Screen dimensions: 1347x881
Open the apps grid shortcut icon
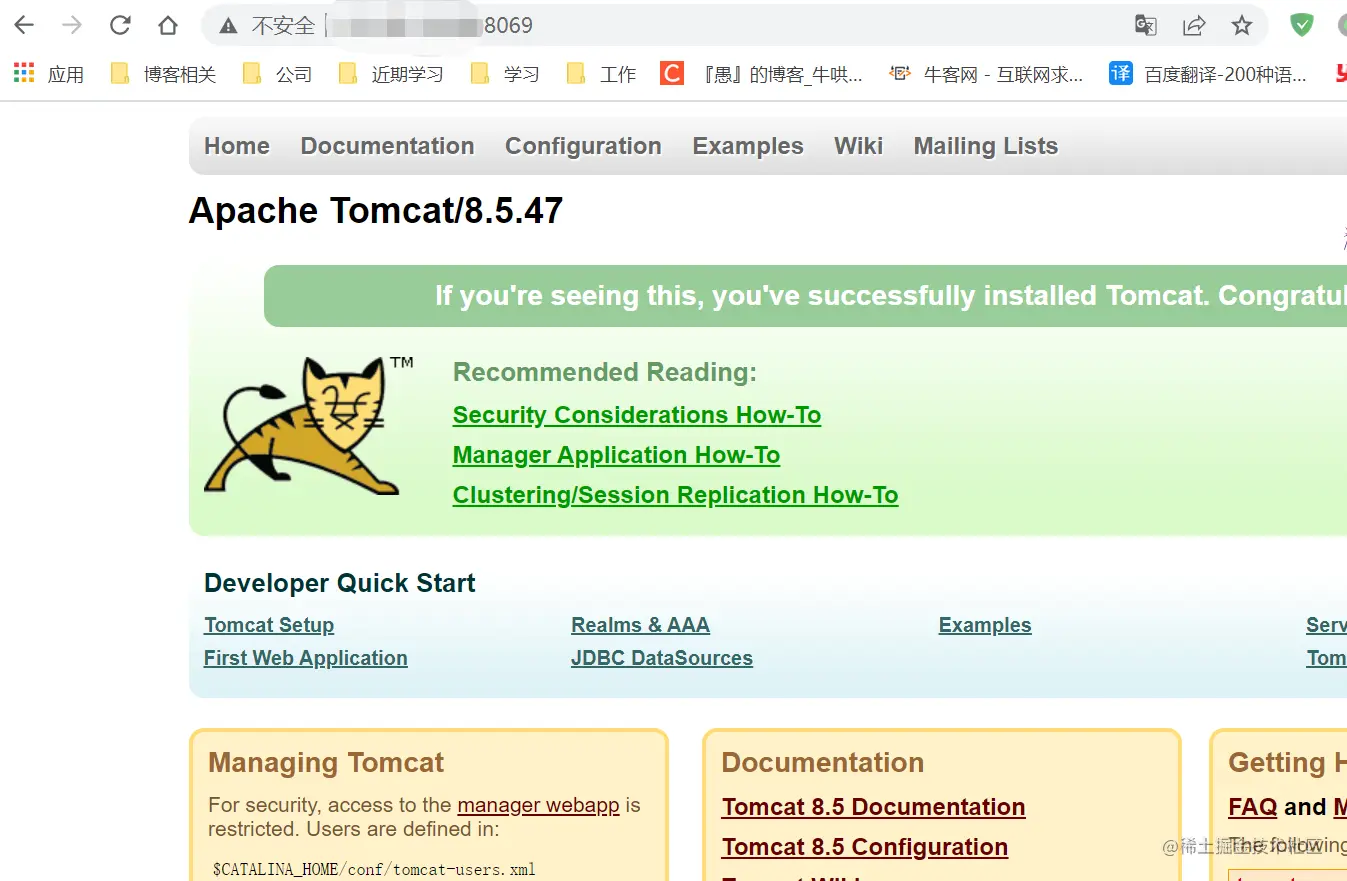pyautogui.click(x=24, y=73)
